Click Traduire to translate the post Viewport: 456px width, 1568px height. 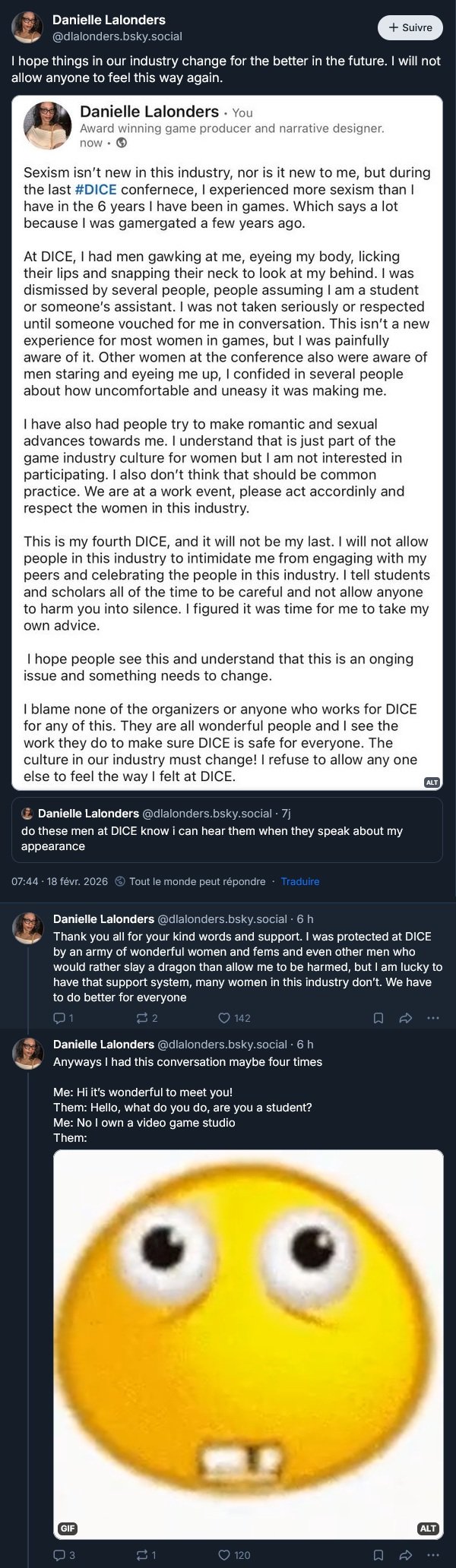click(300, 881)
